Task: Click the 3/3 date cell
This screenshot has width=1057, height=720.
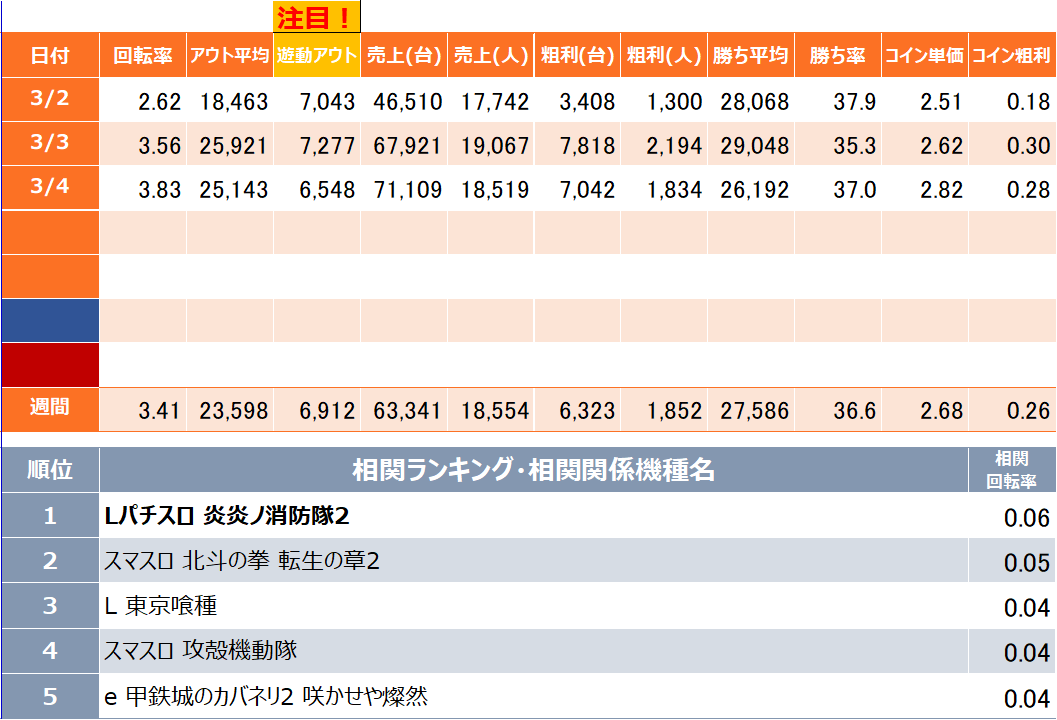Action: pos(50,143)
